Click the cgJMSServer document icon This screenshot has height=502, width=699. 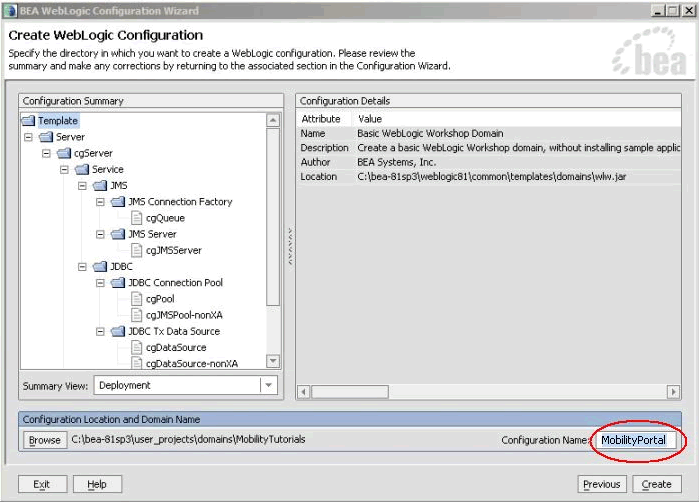(137, 251)
